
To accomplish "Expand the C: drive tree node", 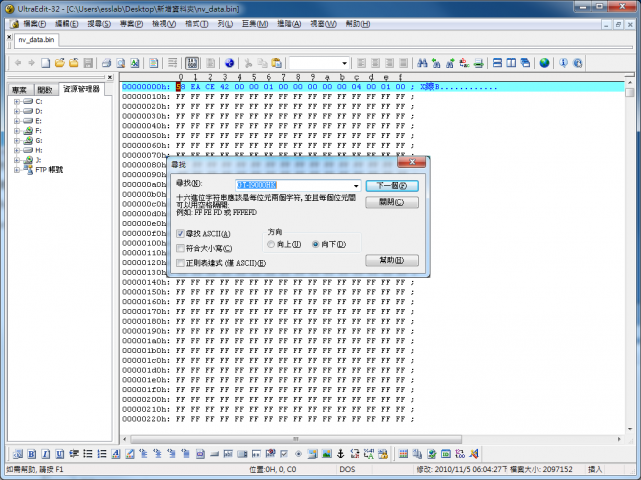I will pos(17,101).
